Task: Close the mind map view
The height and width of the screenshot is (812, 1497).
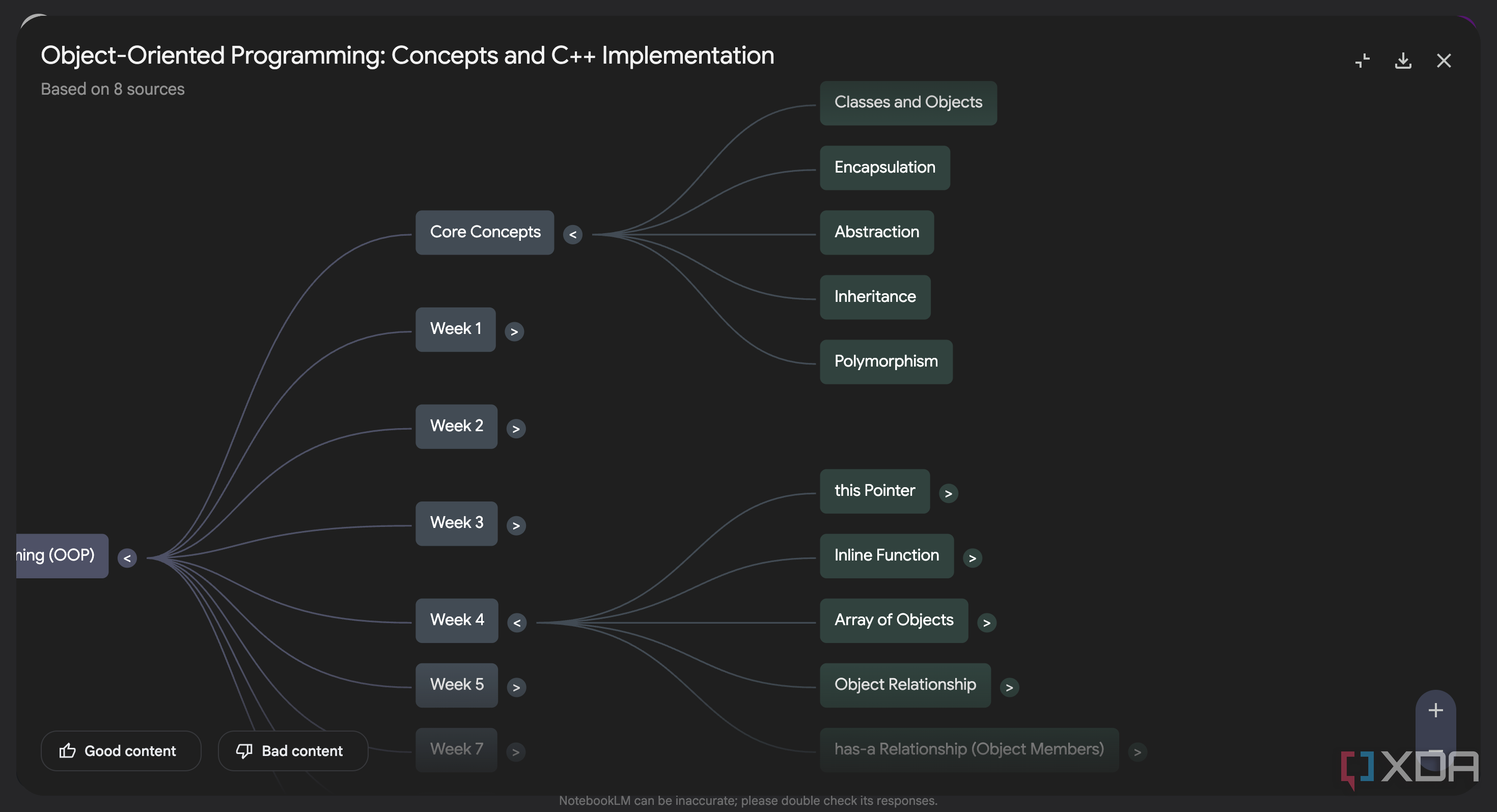Action: (x=1444, y=61)
